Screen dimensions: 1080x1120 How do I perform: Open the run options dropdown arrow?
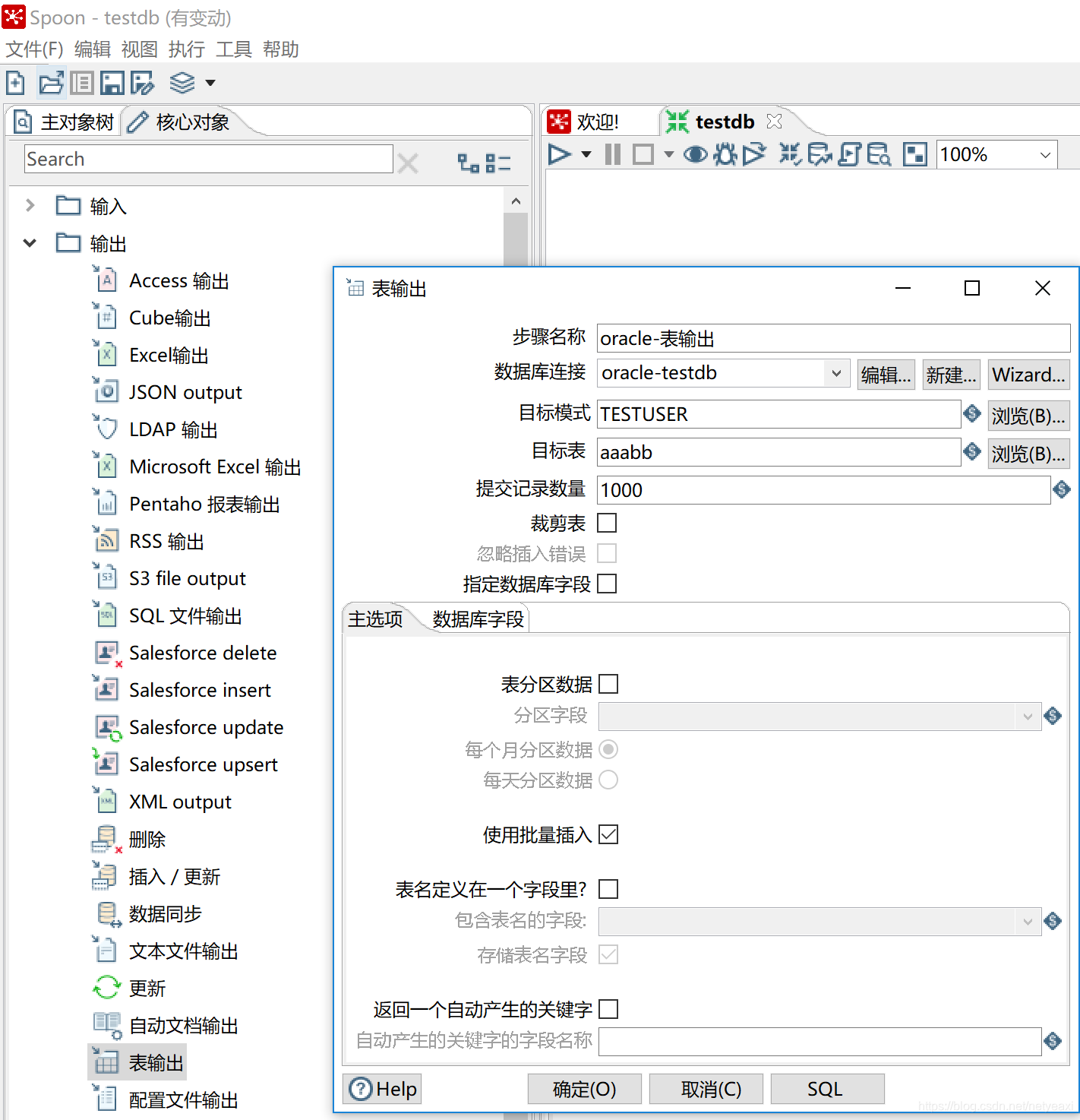(586, 154)
